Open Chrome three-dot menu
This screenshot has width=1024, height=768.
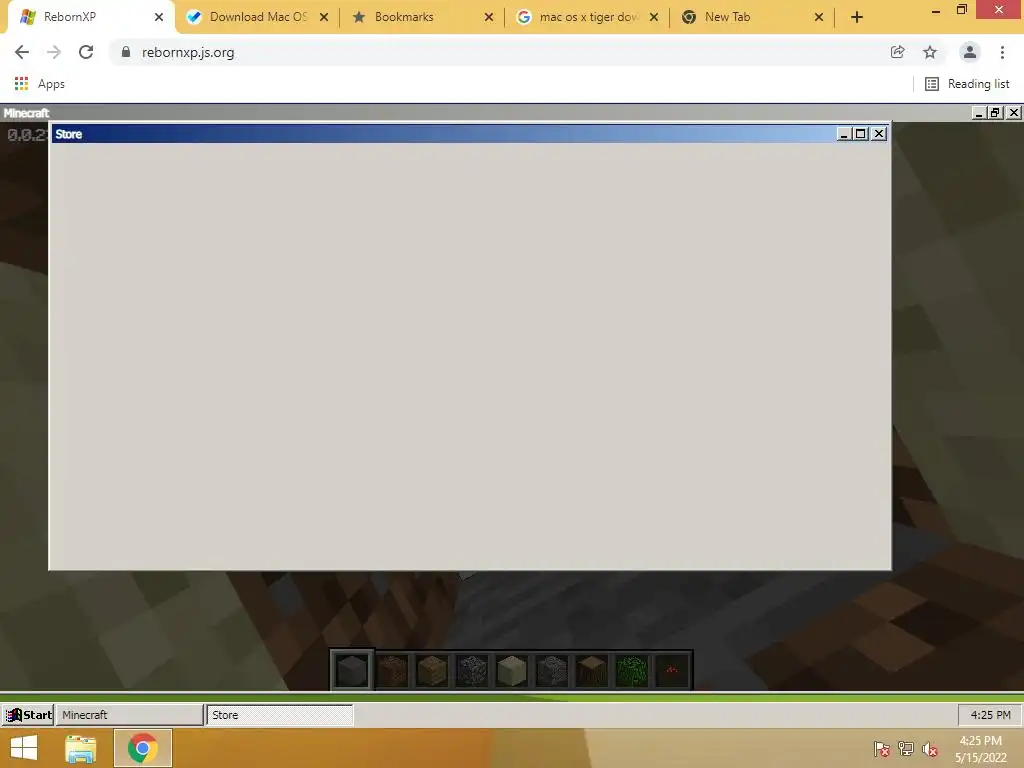pos(1002,52)
